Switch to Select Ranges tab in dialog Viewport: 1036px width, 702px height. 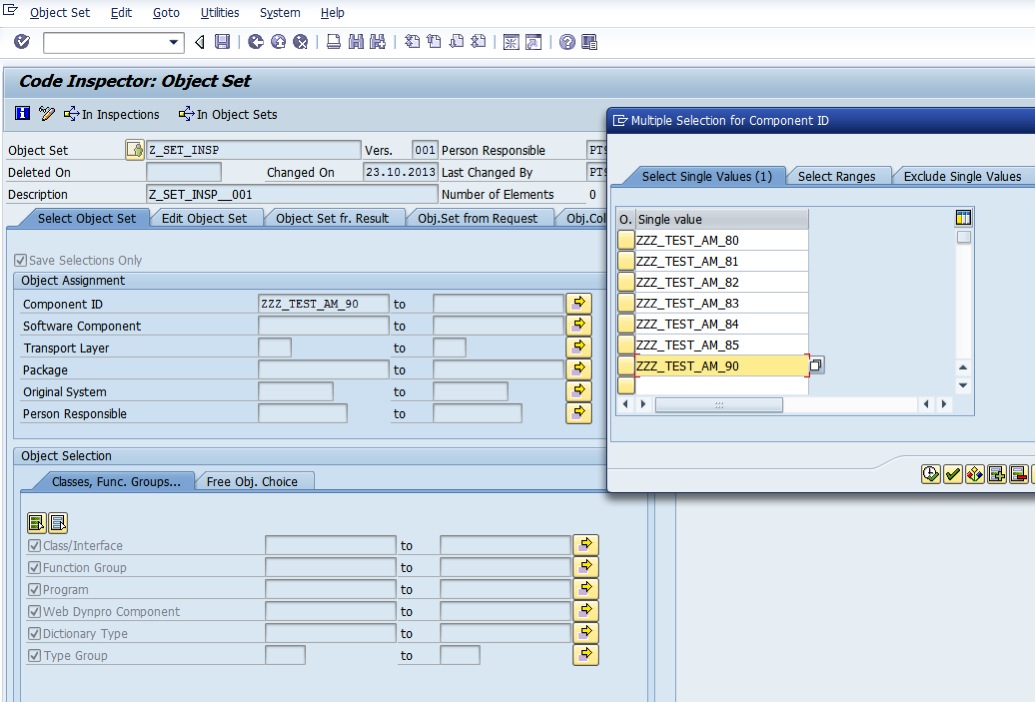click(836, 176)
